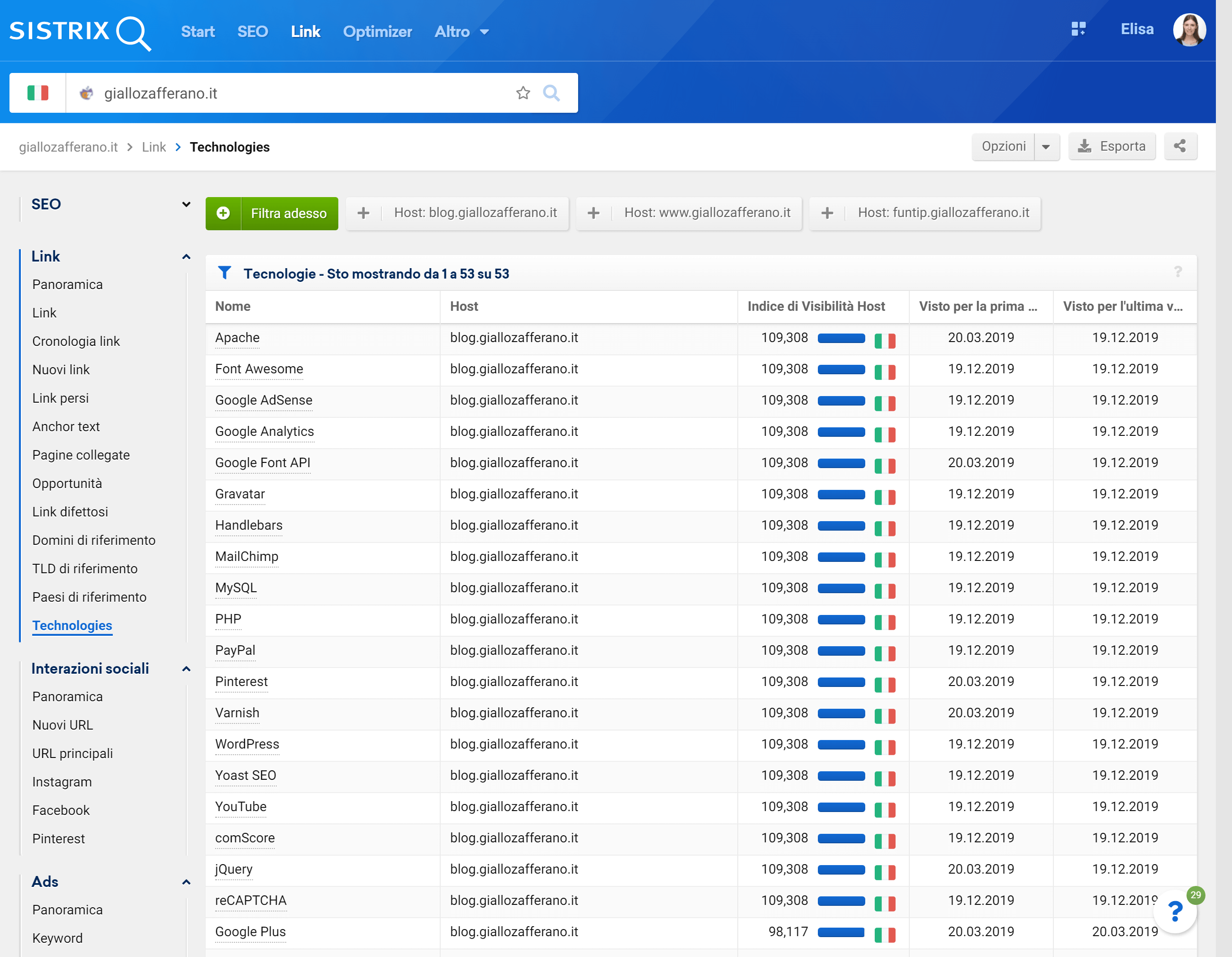
Task: Open the Google Analytics technology link
Action: coord(264,432)
